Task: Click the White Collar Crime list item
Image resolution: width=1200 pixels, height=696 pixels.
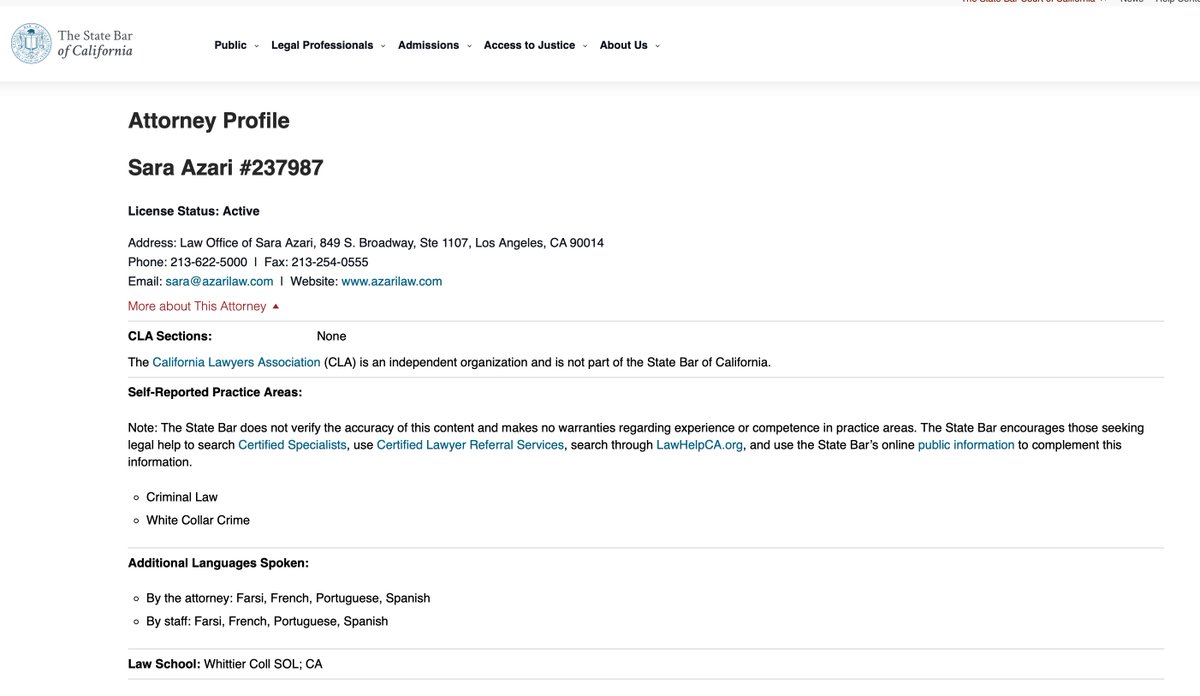Action: coord(198,520)
